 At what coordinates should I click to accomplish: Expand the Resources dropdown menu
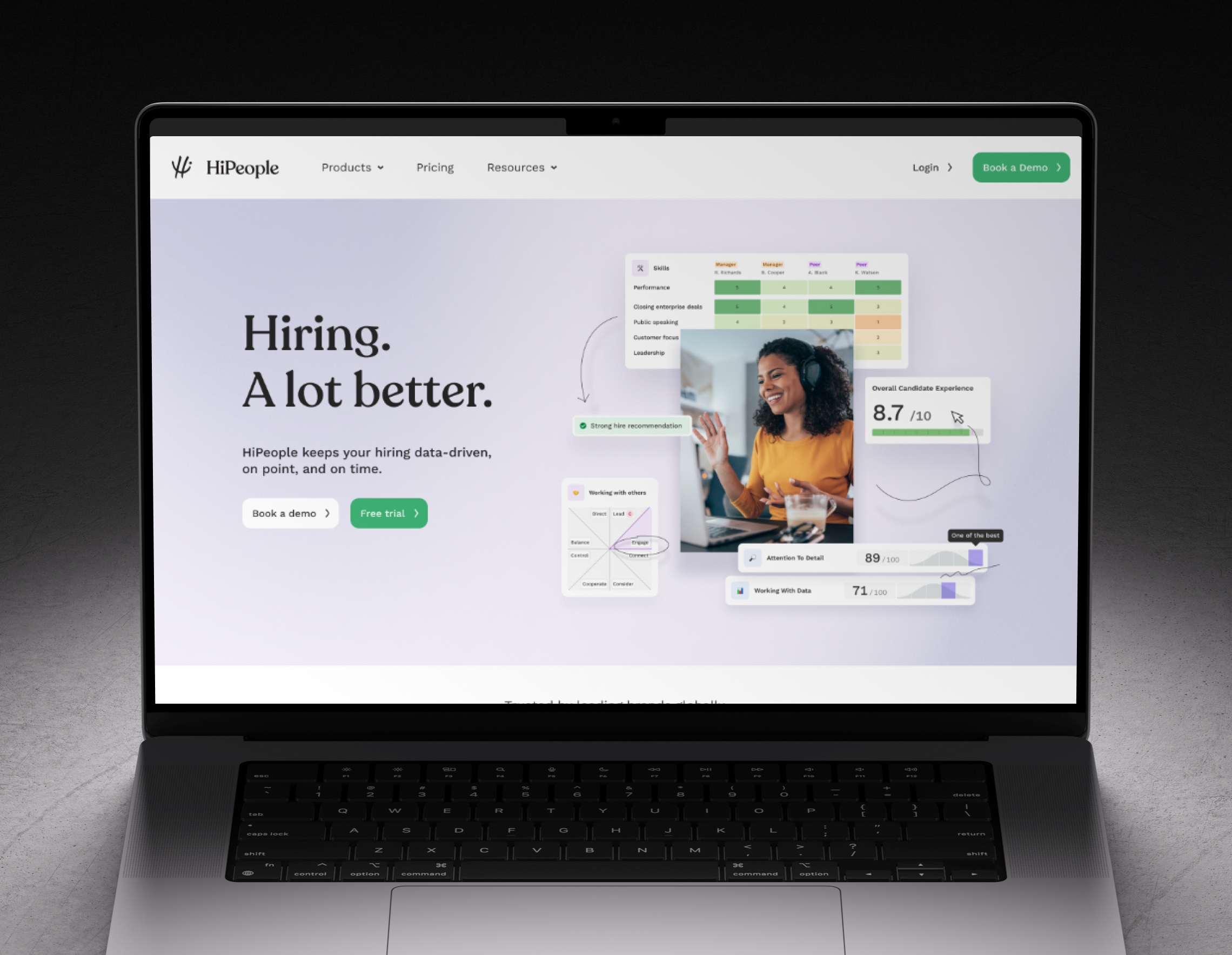coord(519,167)
